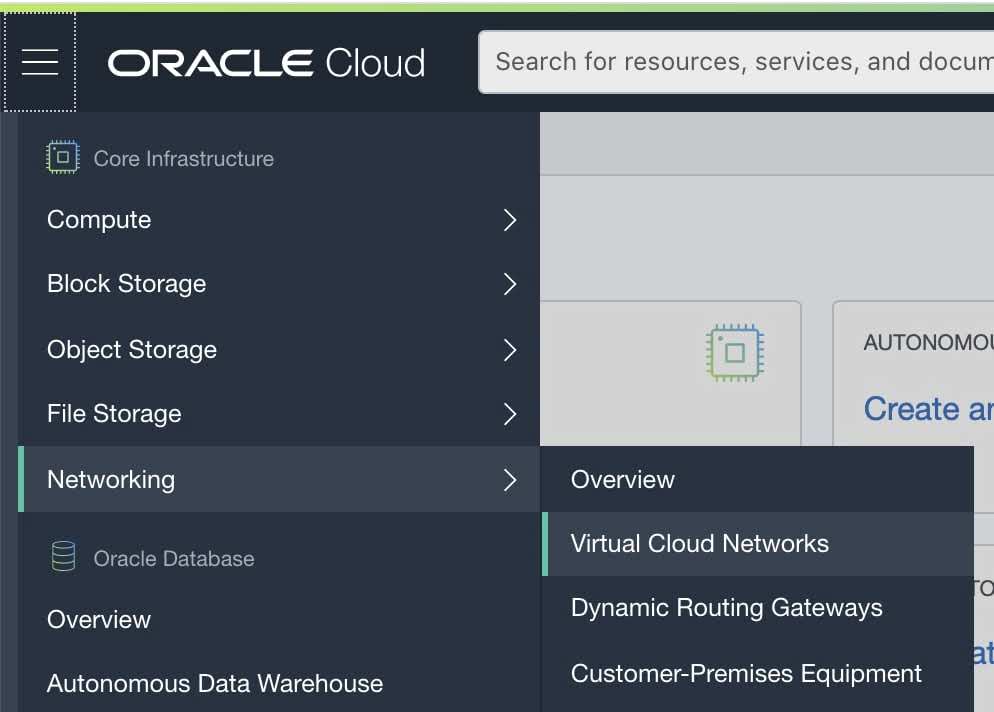Select the Networking menu item
This screenshot has height=712, width=994.
279,479
